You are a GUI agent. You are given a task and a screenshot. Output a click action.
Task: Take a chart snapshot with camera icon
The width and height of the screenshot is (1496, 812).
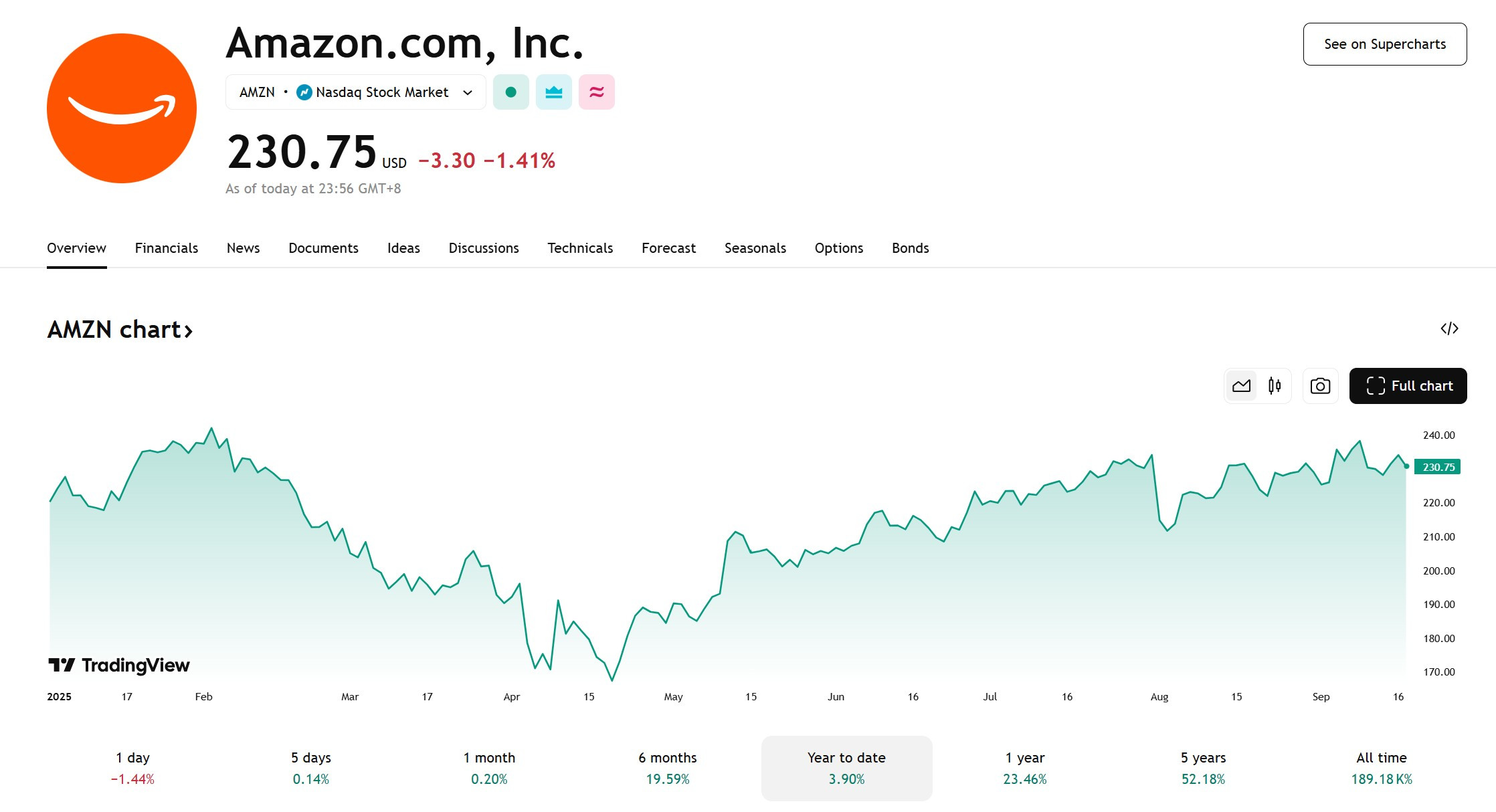click(x=1320, y=386)
